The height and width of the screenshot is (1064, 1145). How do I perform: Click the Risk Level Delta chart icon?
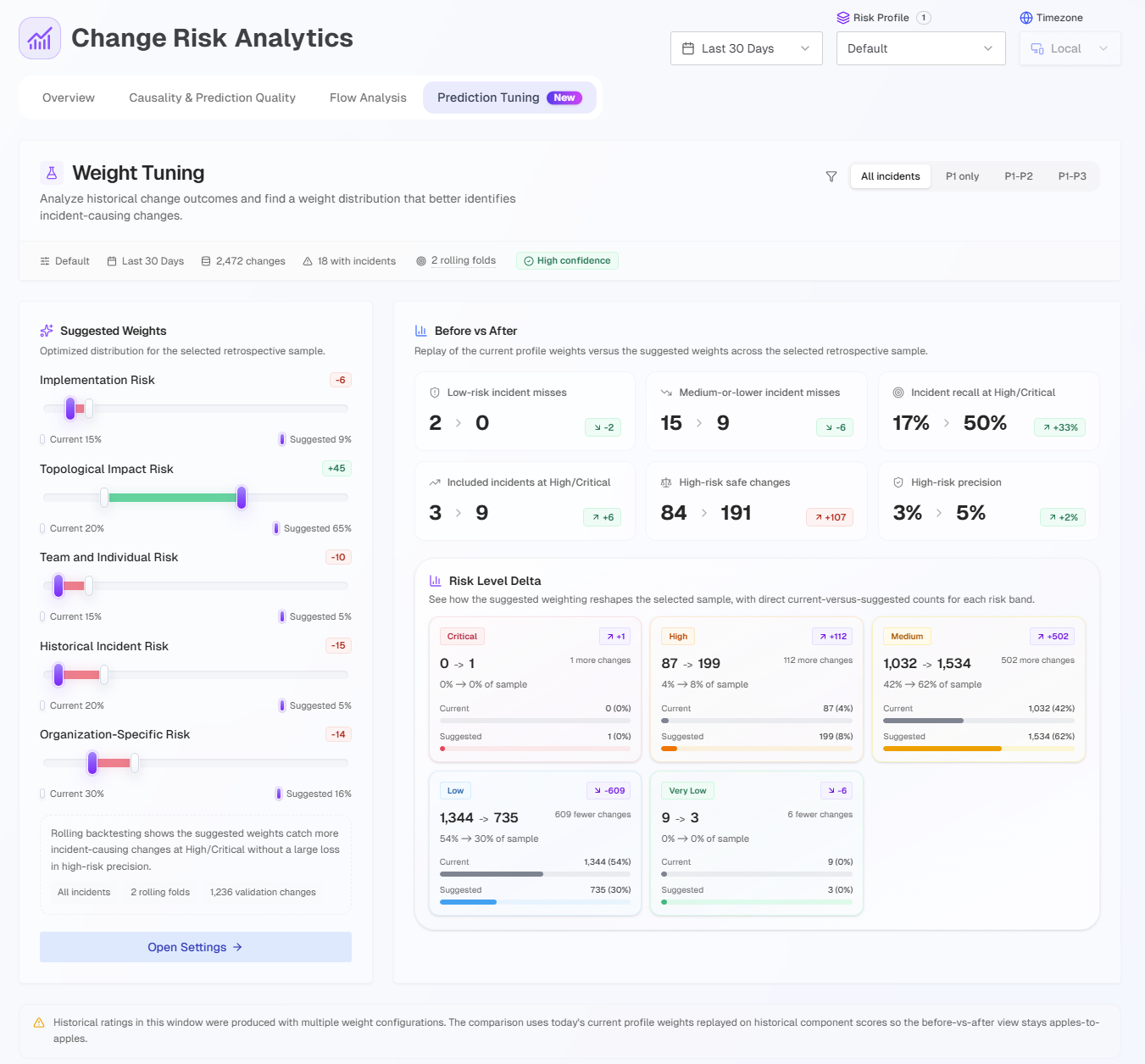435,581
